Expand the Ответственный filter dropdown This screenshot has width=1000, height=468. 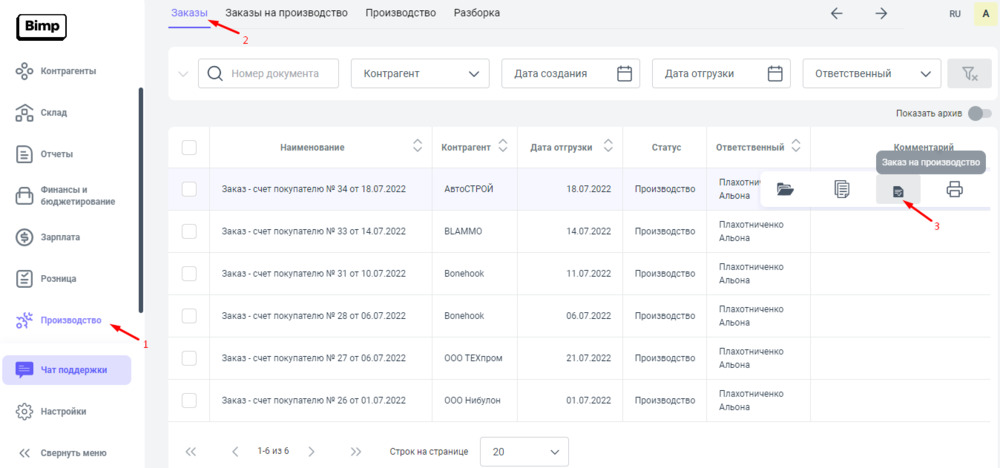(x=872, y=73)
